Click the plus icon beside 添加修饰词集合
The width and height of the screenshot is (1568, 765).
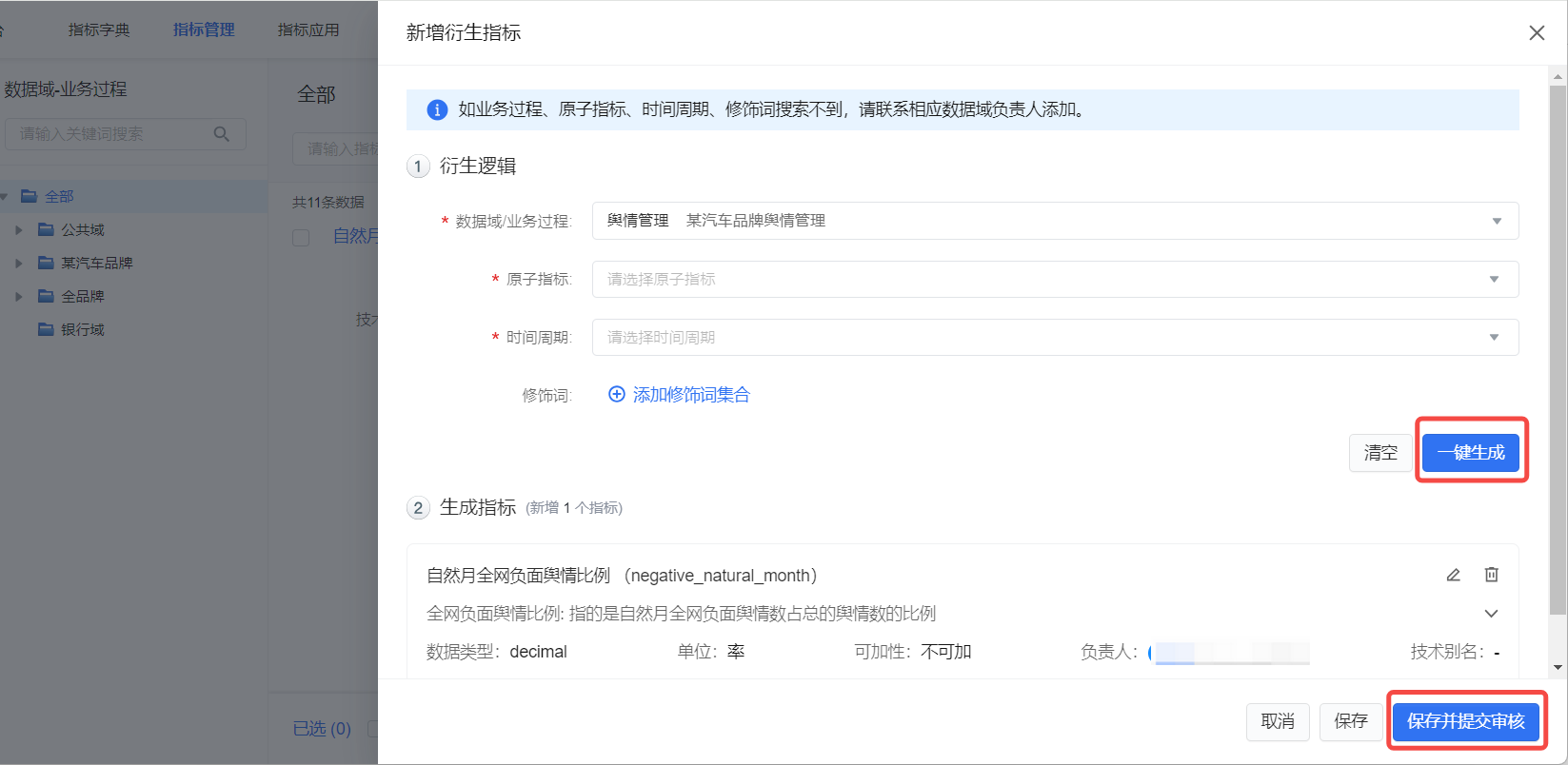(617, 394)
